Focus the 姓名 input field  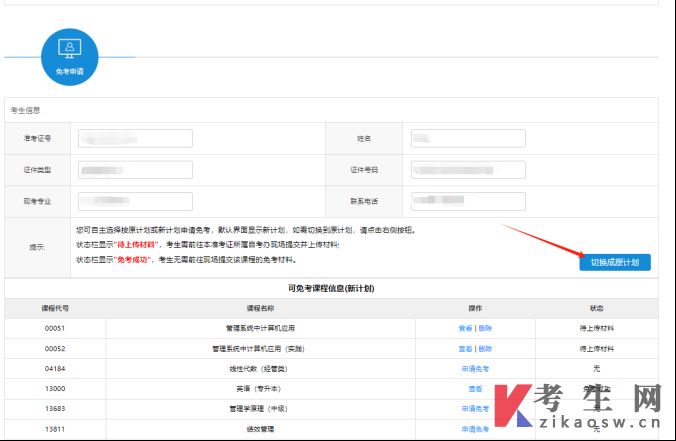[x=468, y=138]
